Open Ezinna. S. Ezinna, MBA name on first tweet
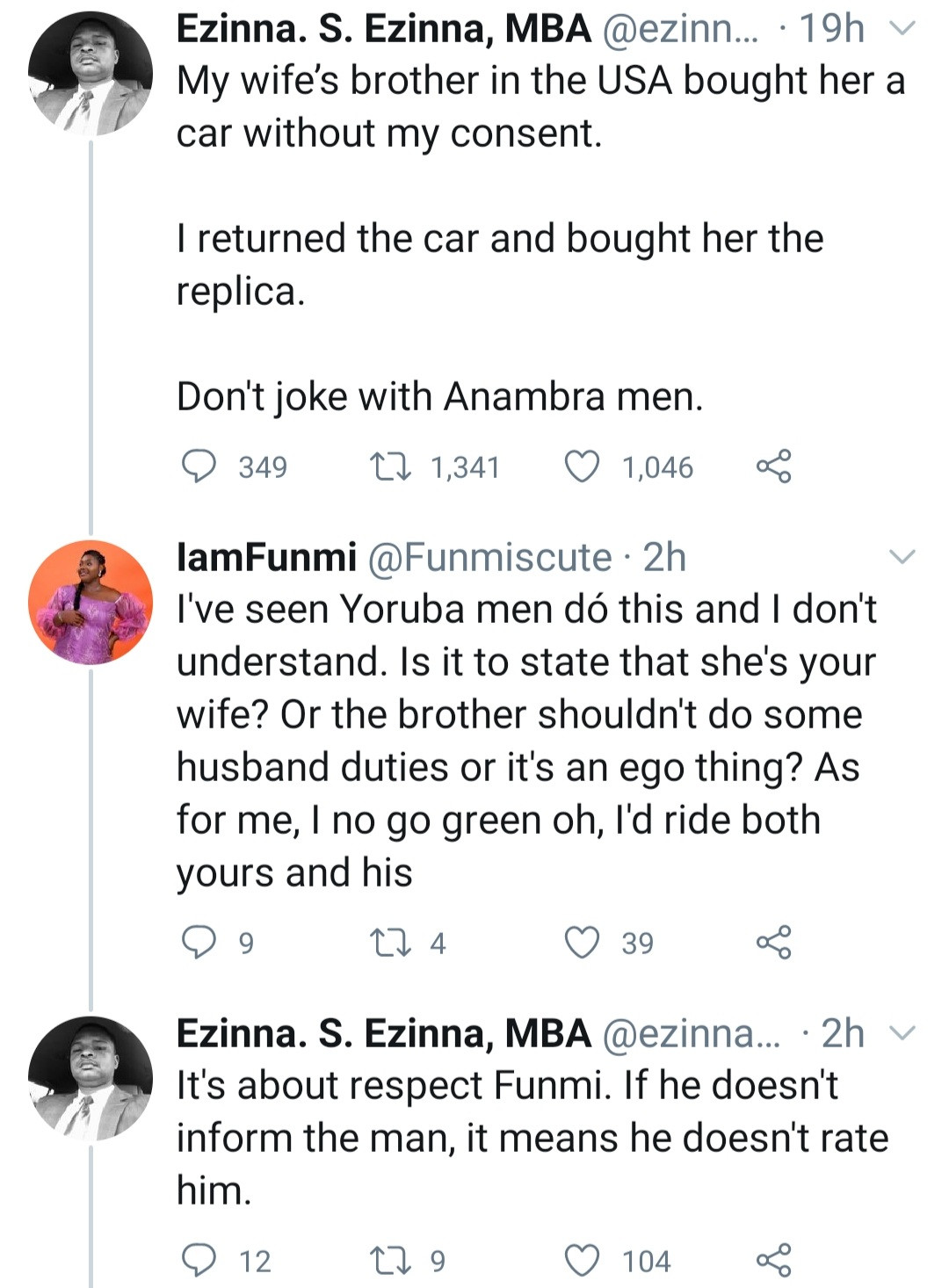 coord(383,29)
